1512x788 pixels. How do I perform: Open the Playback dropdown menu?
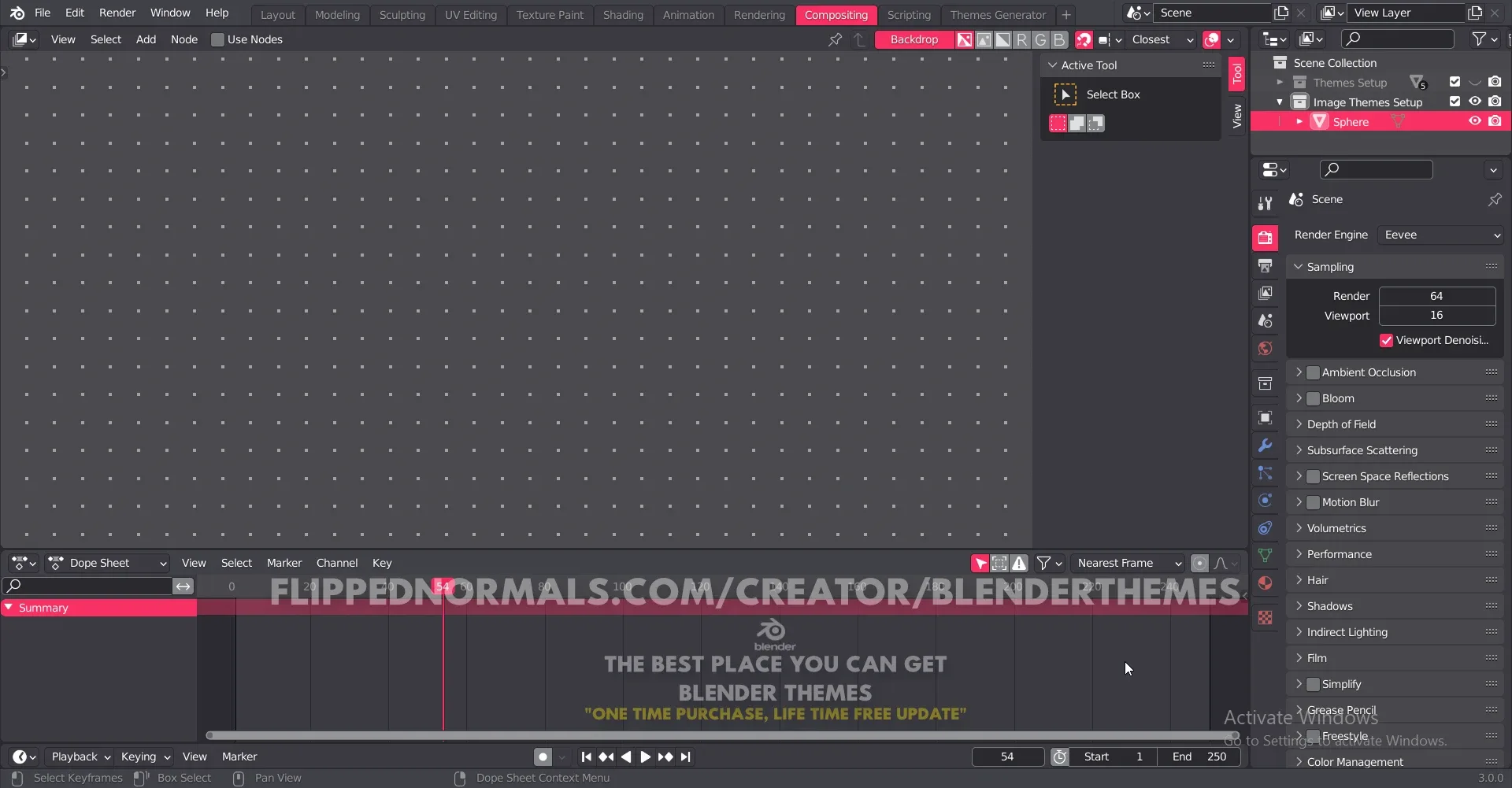[x=80, y=757]
